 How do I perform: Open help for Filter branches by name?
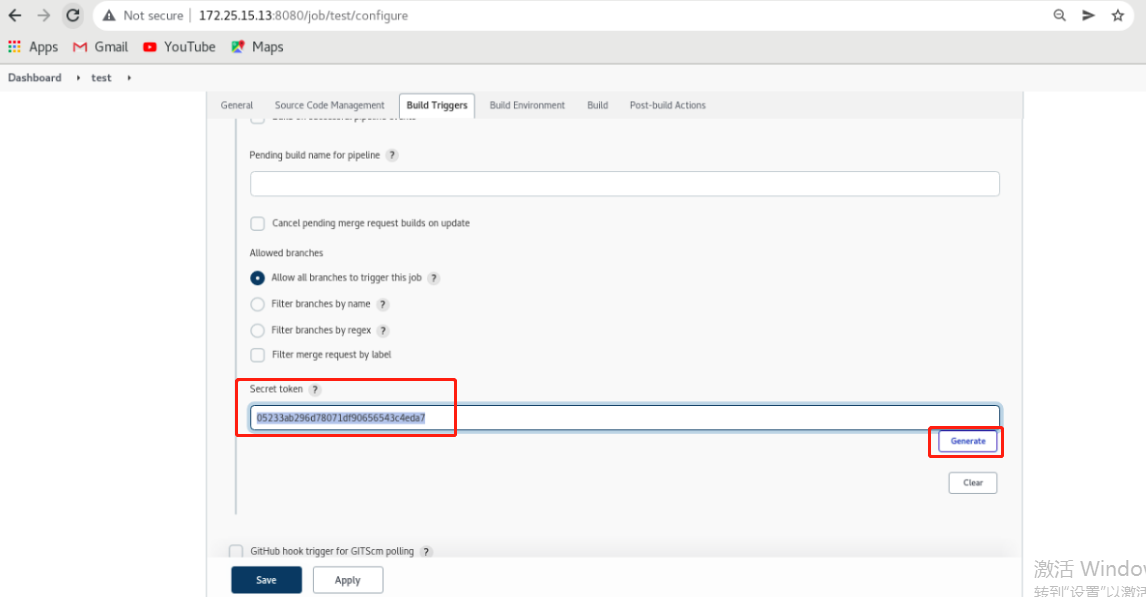click(383, 305)
